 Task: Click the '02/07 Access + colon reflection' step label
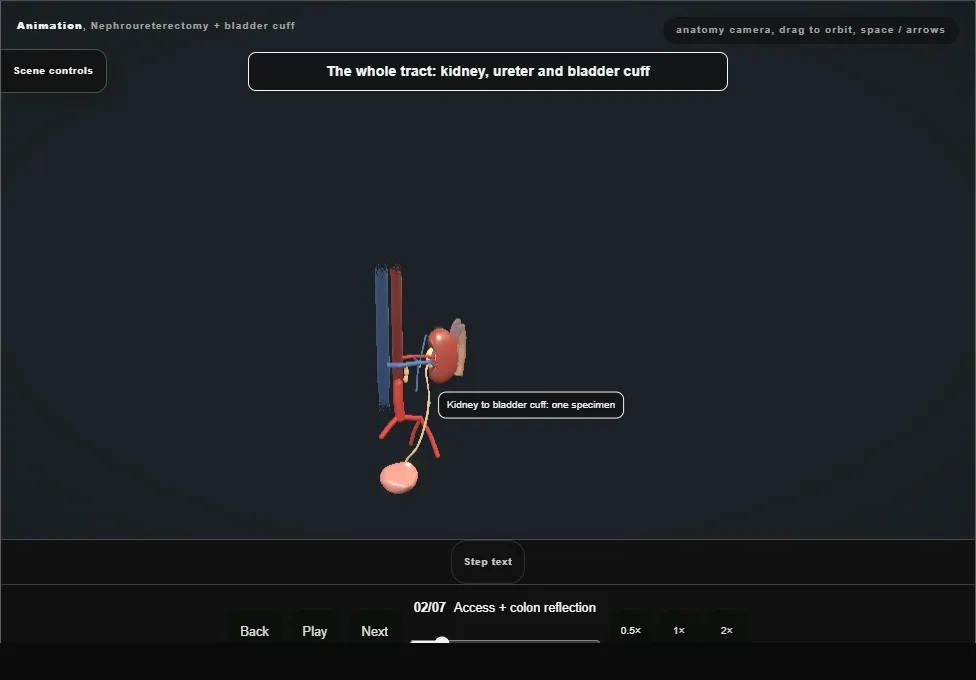(x=505, y=607)
